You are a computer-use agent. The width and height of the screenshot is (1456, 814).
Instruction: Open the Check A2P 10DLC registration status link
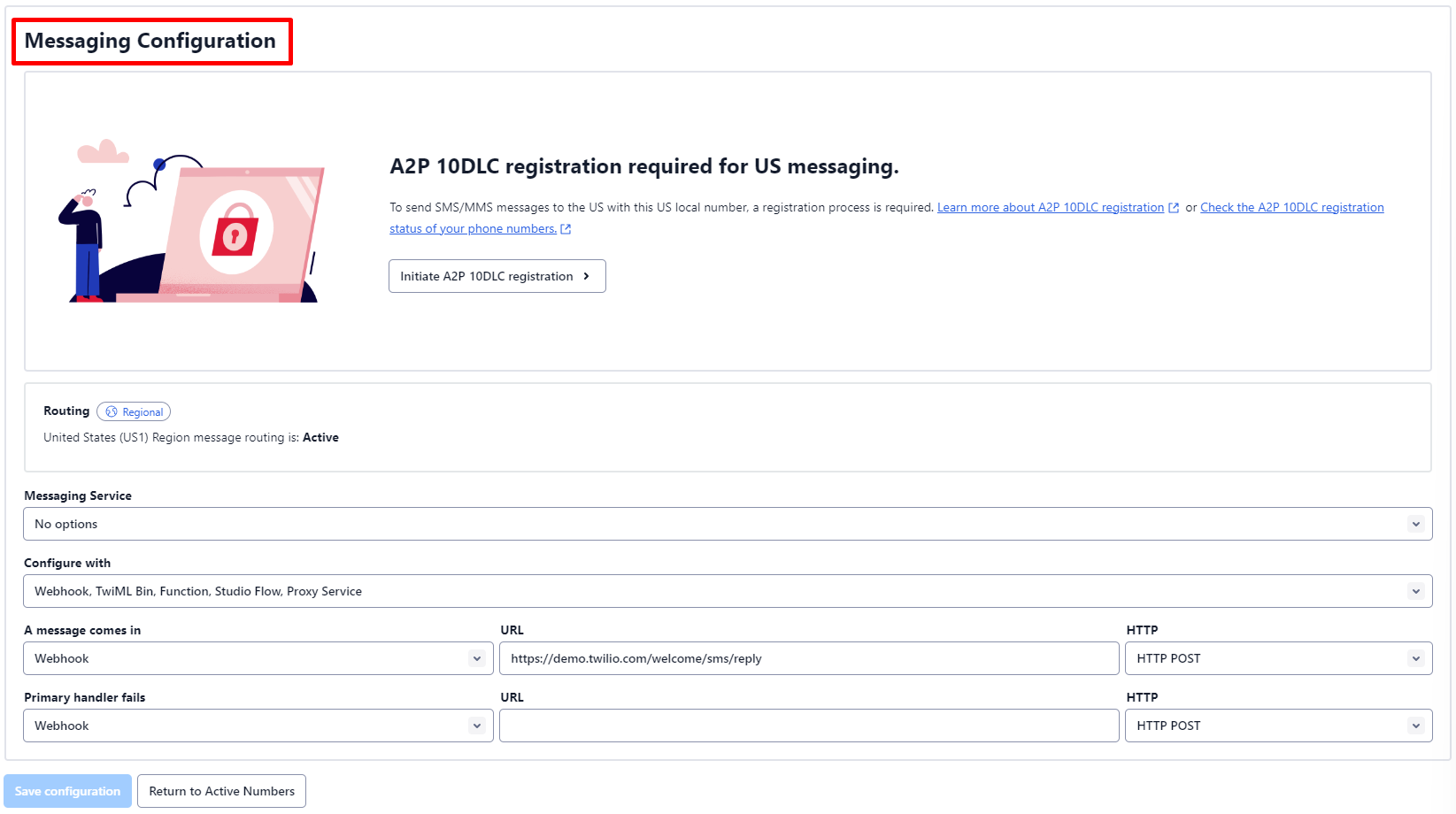tap(1290, 207)
